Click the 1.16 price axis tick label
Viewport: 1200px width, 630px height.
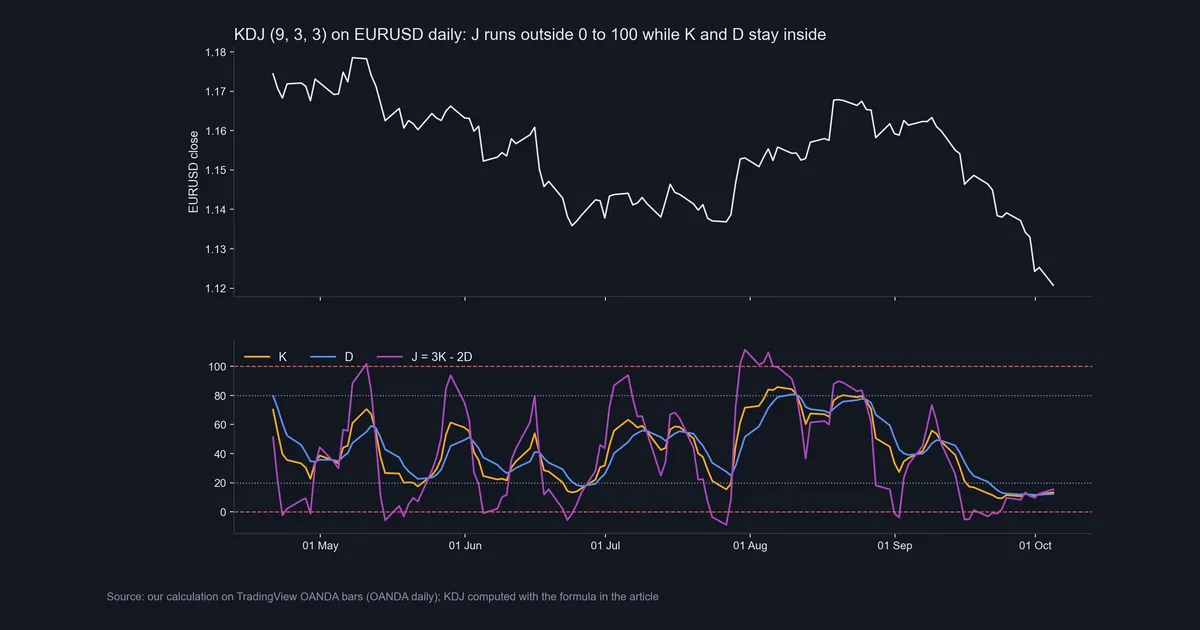(x=215, y=131)
